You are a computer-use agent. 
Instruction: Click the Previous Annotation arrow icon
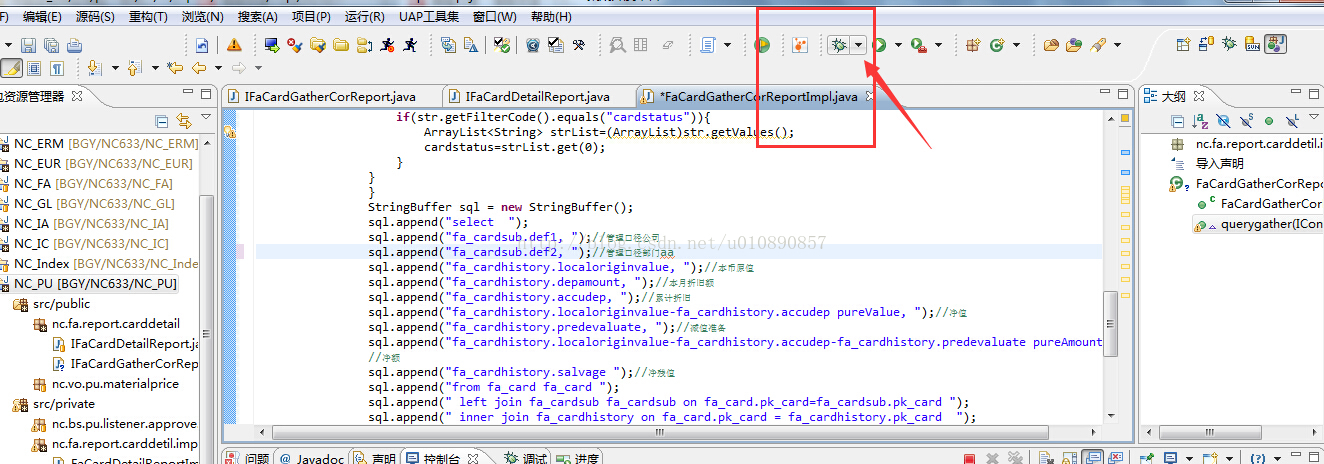133,68
